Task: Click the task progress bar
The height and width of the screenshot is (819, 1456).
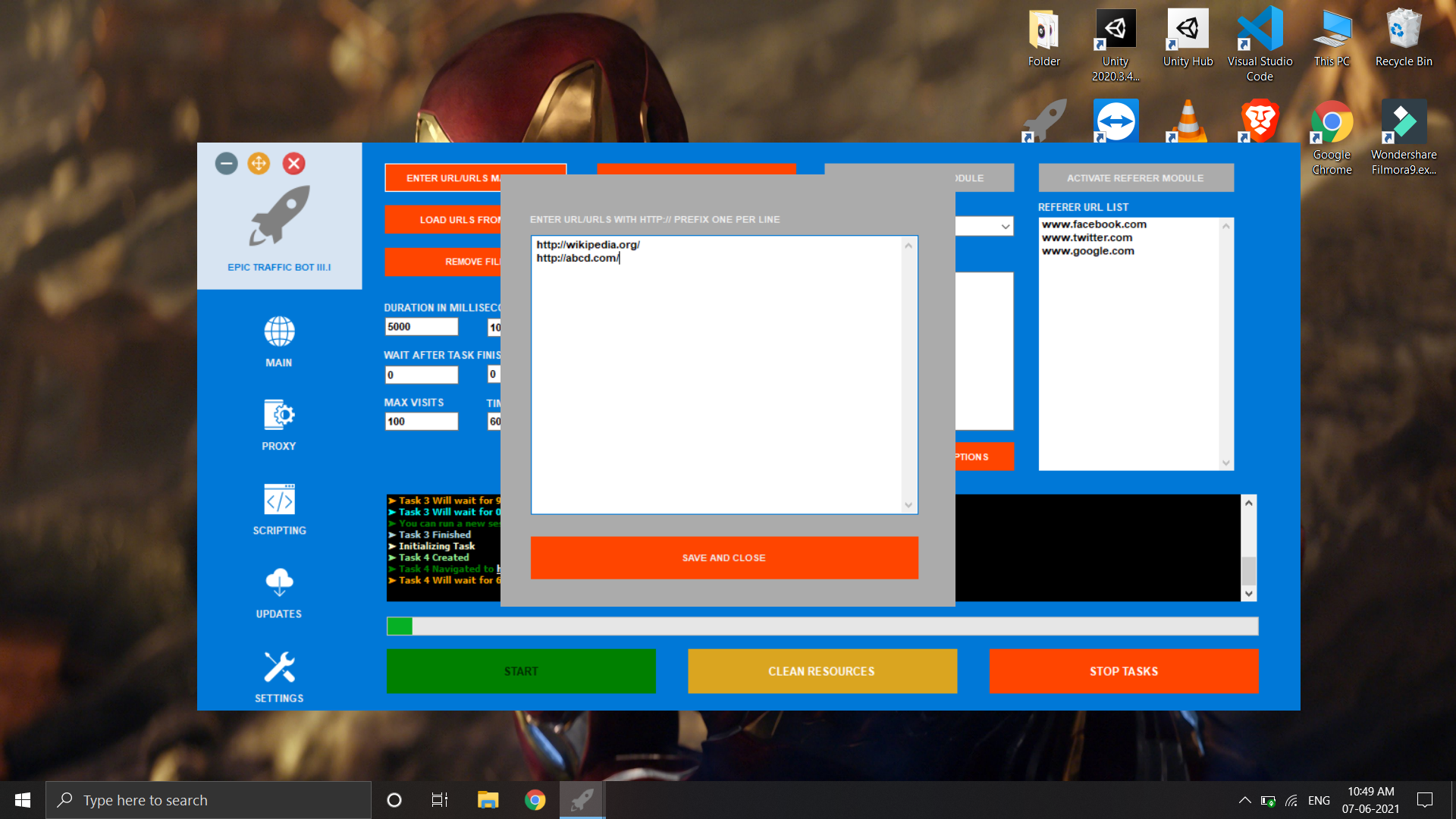Action: [x=822, y=626]
